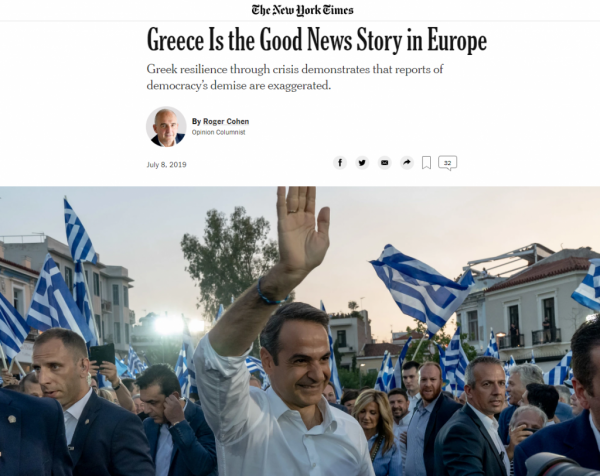This screenshot has width=600, height=476.
Task: Click Roger Cohen's round profile photo
Action: click(166, 127)
